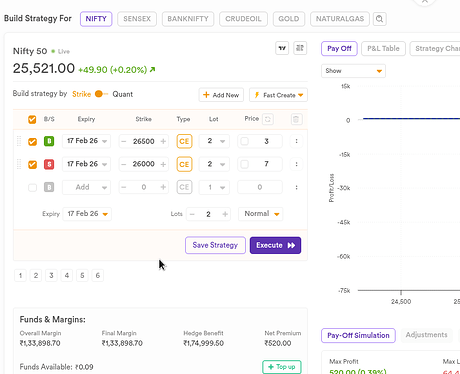Tick the price checkbox next to 3
Viewport: 460px width, 374px height.
[244, 141]
